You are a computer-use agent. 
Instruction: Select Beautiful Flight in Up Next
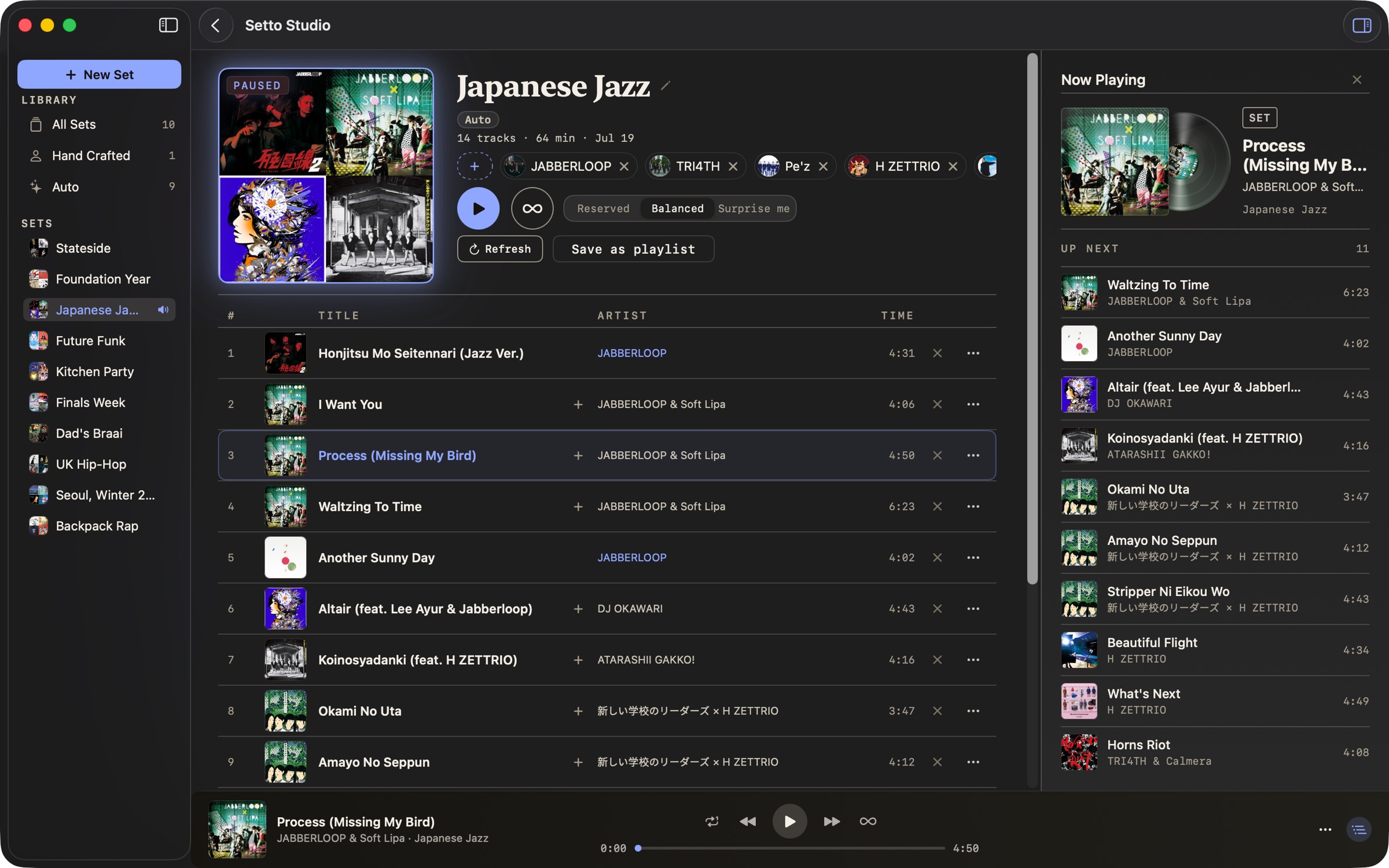1215,650
